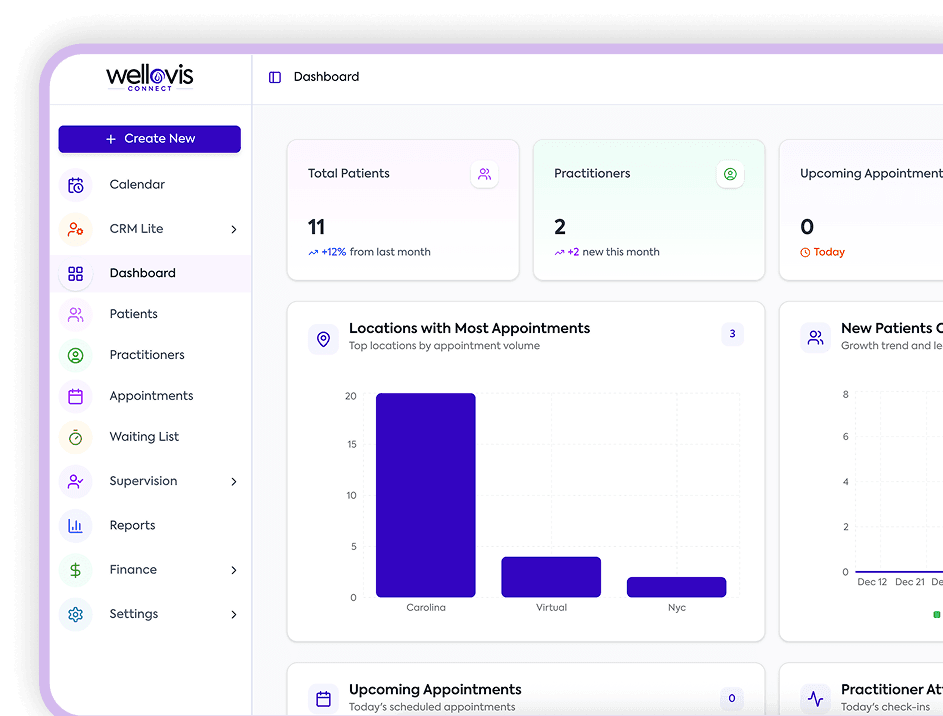Go to Appointments in the sidebar
943x716 pixels.
pos(151,396)
